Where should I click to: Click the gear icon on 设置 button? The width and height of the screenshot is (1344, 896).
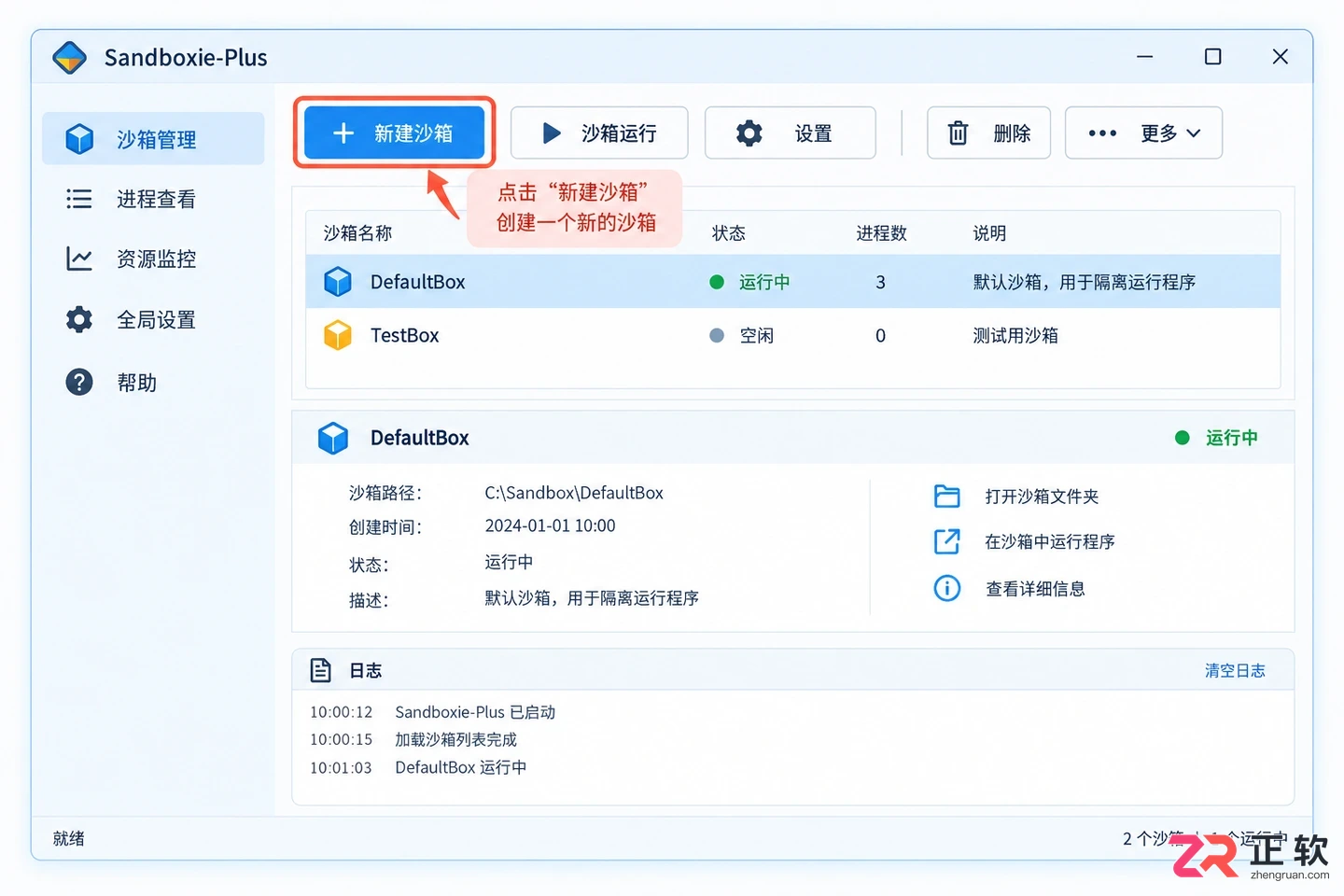(x=749, y=133)
